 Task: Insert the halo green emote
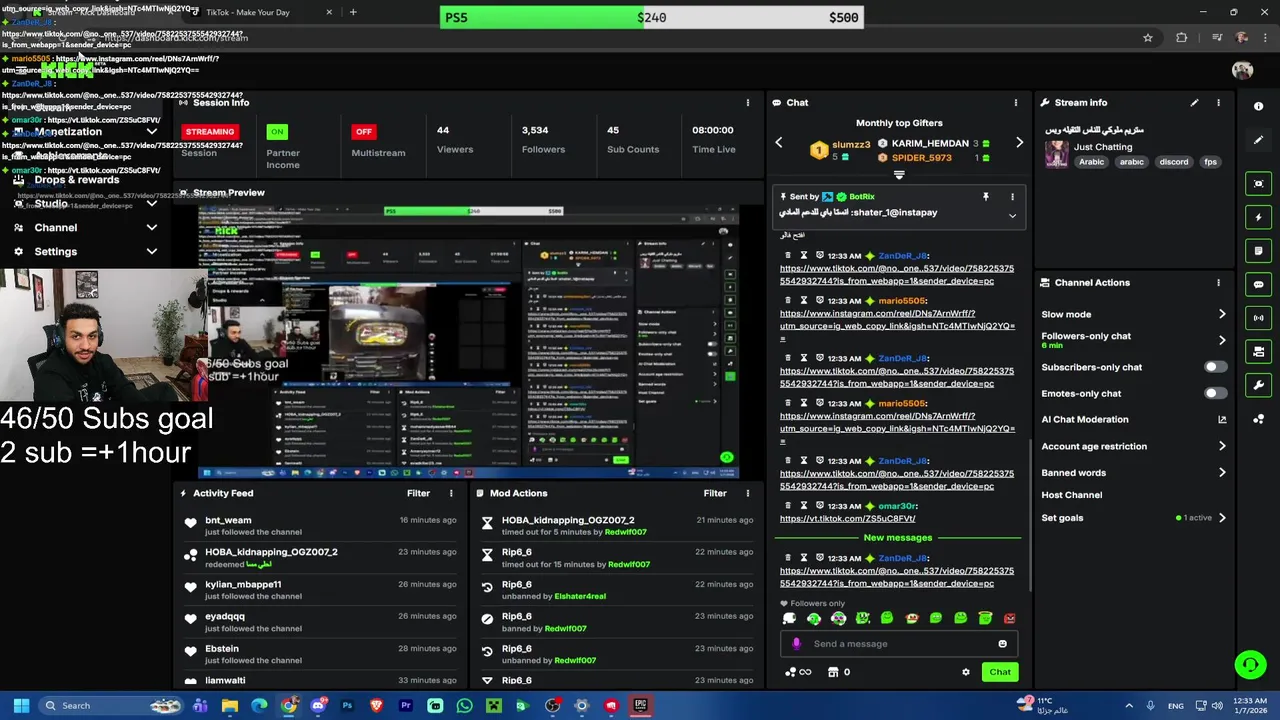tap(985, 619)
